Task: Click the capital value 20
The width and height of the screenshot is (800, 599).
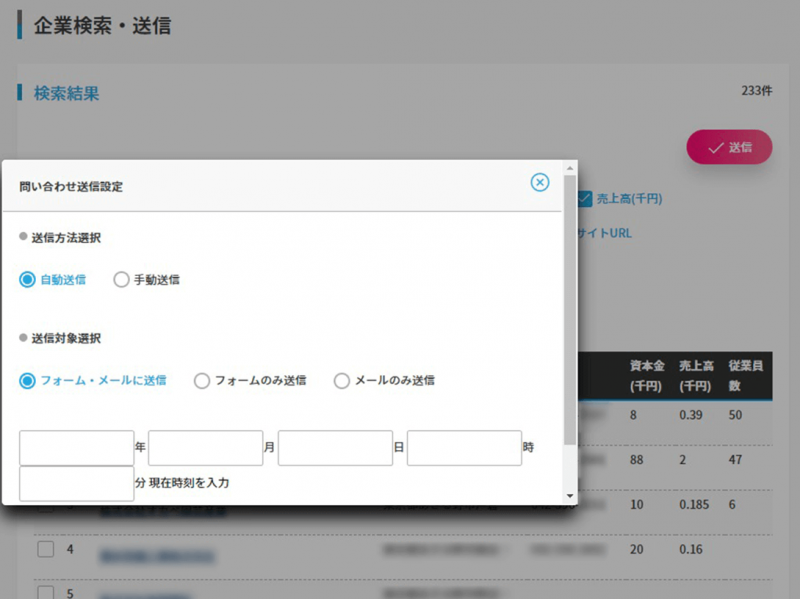Action: click(636, 549)
